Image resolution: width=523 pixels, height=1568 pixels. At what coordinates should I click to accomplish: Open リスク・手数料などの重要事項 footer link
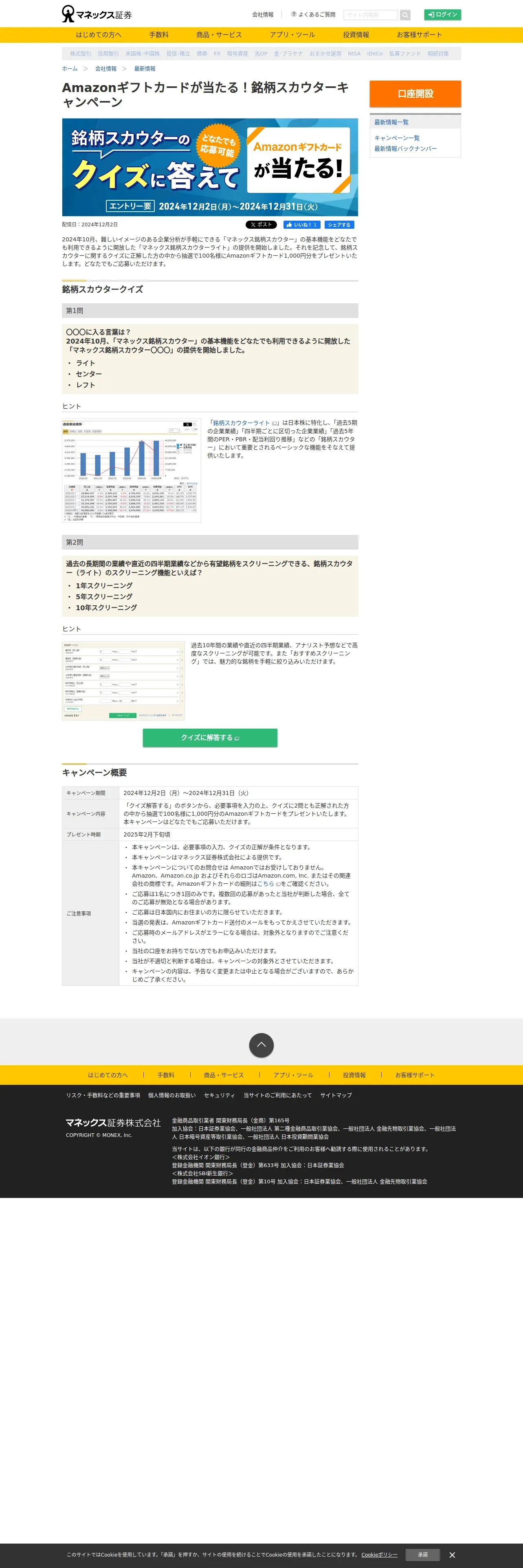[x=103, y=1095]
